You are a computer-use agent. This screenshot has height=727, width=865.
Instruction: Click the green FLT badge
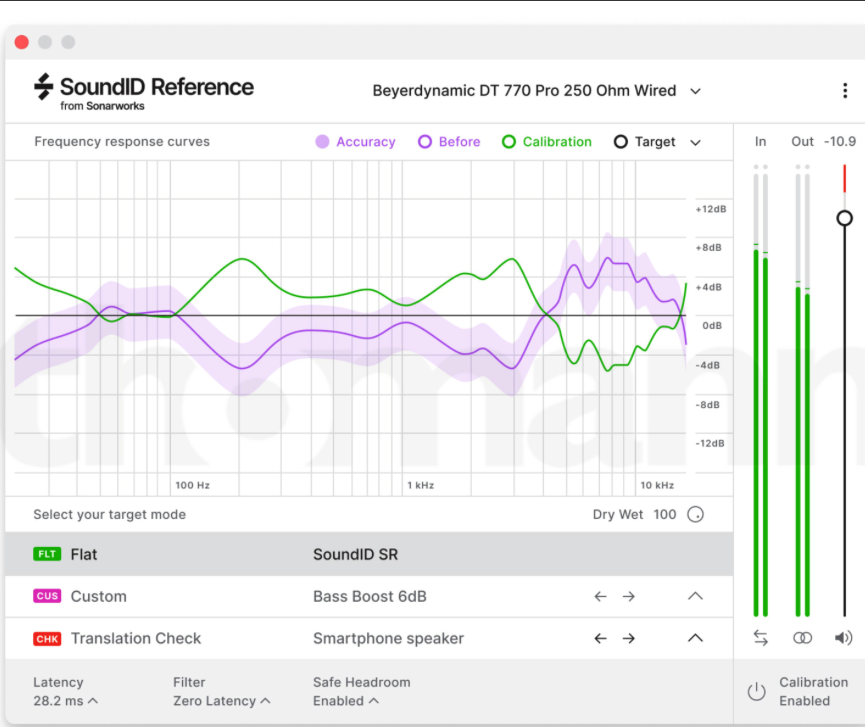coord(47,554)
